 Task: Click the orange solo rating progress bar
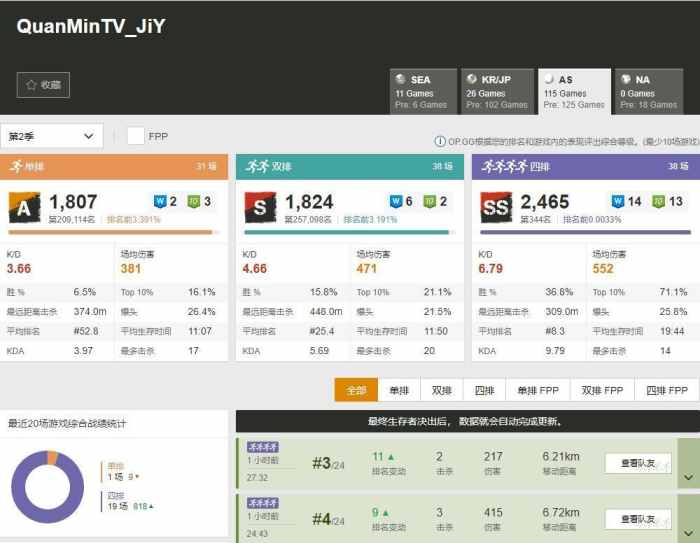(114, 232)
